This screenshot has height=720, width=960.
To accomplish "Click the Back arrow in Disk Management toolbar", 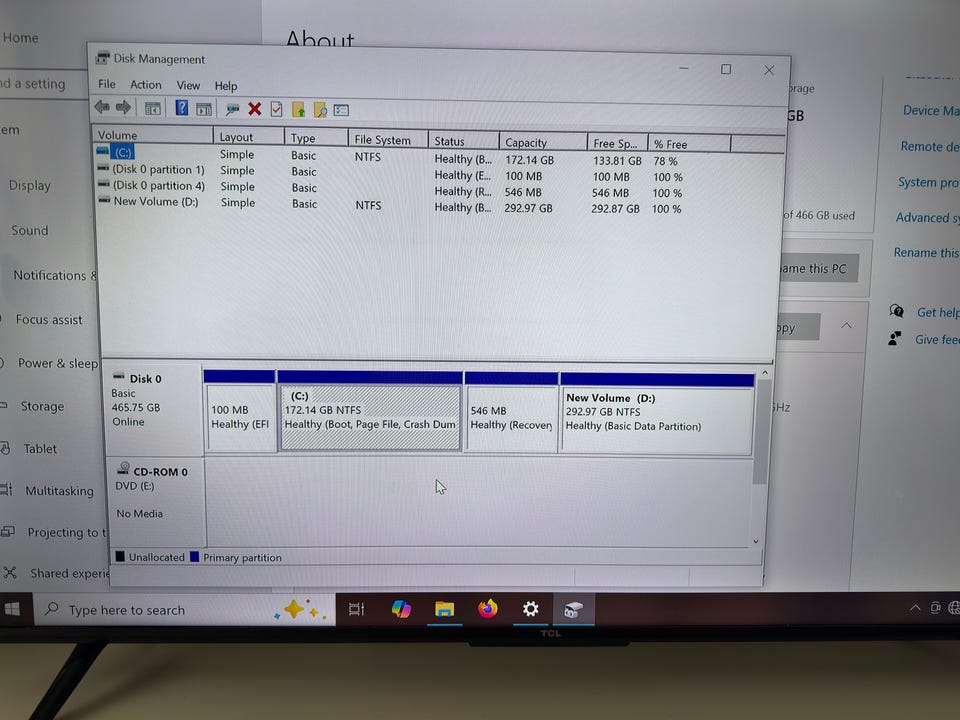I will [102, 107].
